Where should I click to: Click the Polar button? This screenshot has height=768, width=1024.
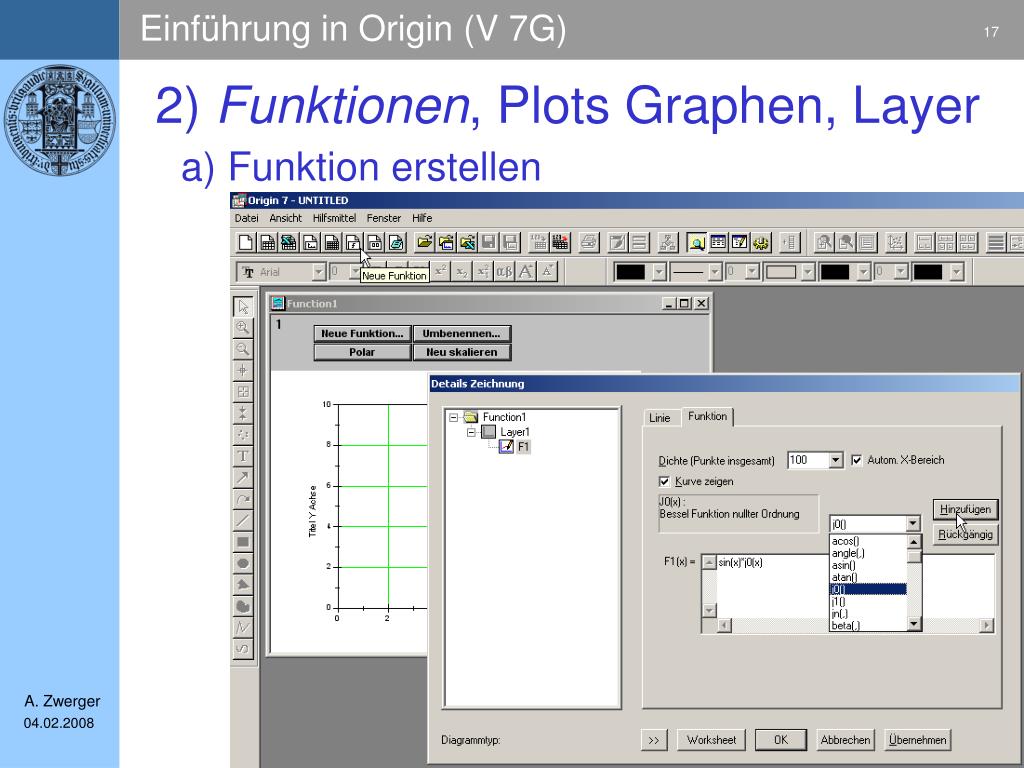[362, 352]
